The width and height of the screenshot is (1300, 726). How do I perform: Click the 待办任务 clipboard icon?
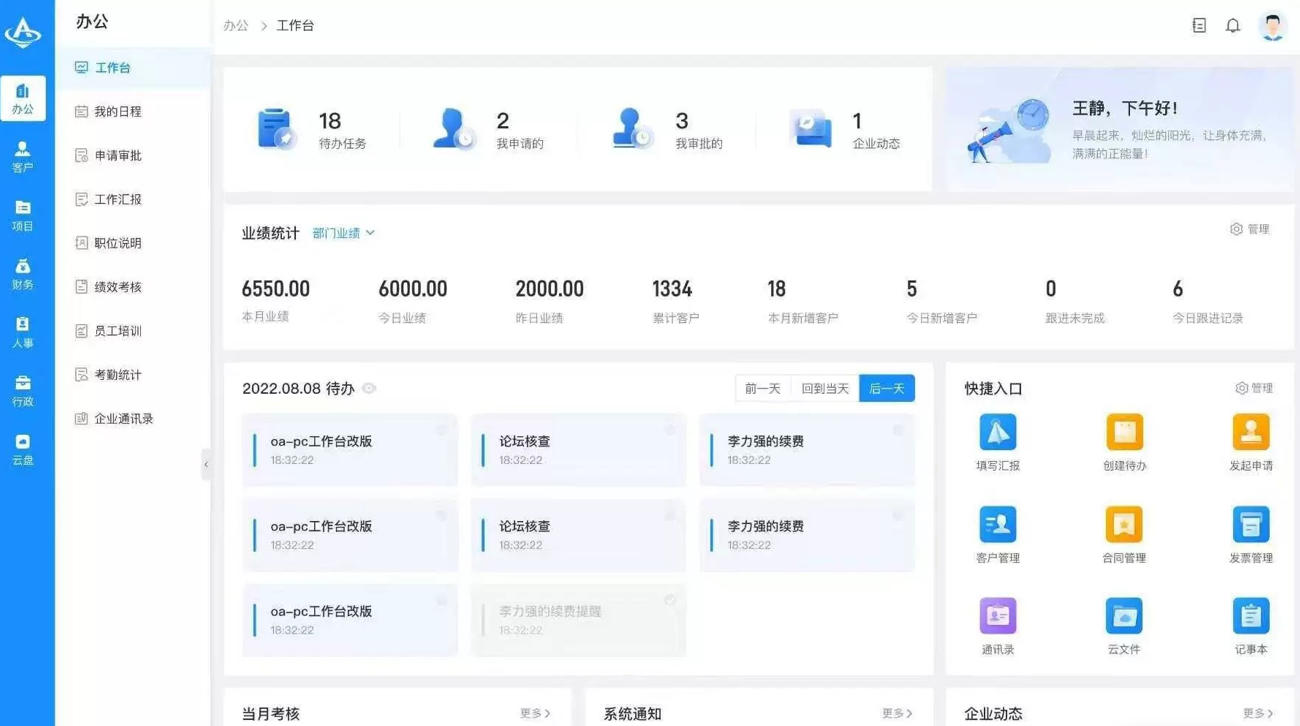tap(276, 129)
